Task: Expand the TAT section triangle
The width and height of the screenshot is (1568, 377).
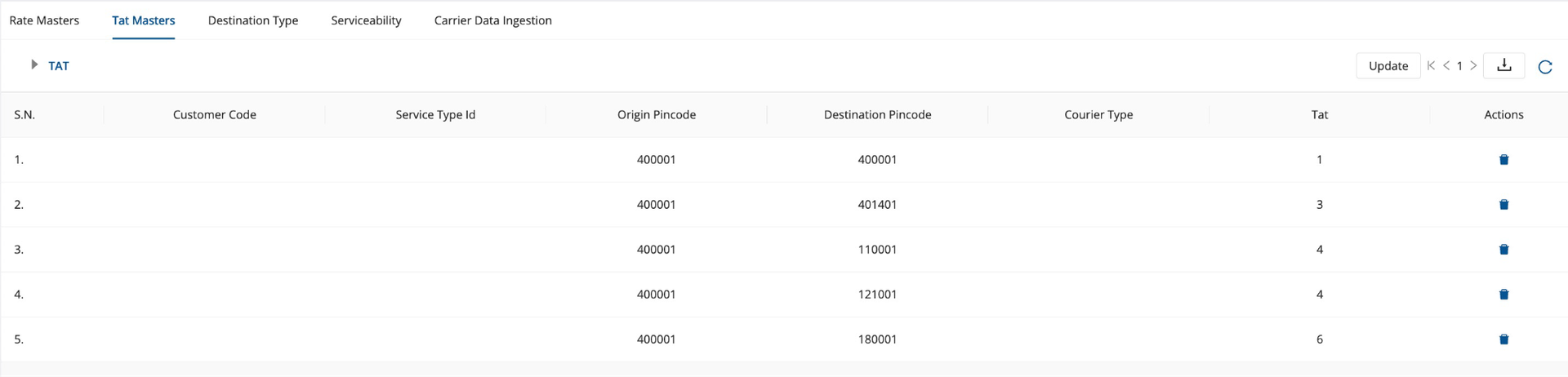Action: 34,64
